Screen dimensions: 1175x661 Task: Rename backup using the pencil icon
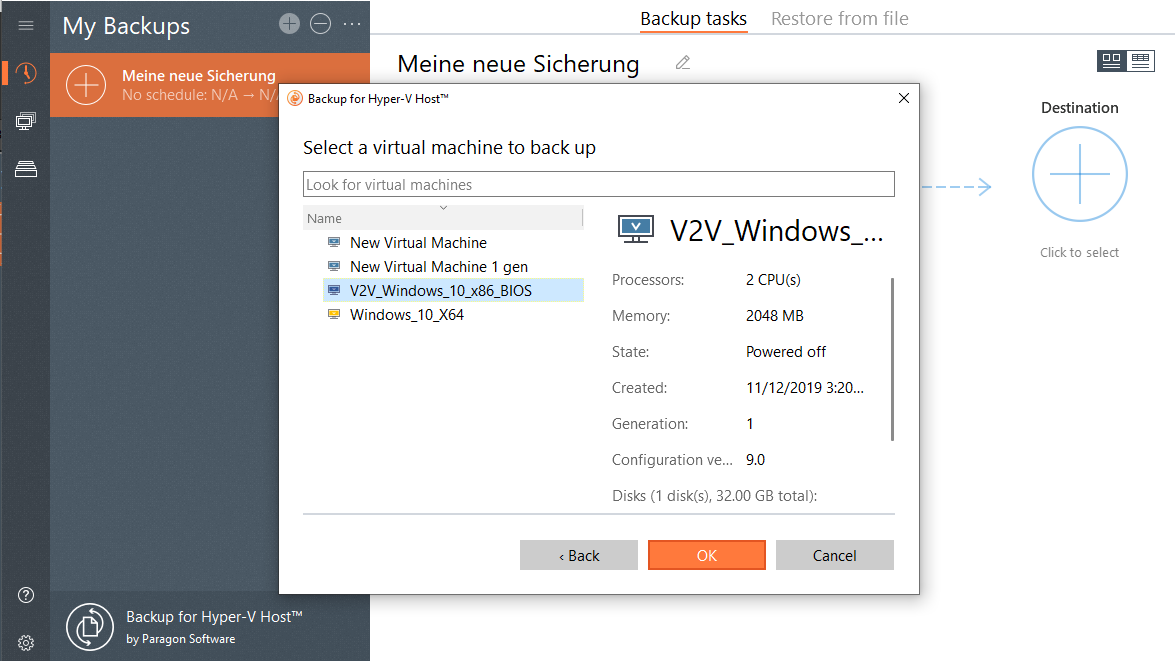[x=683, y=62]
